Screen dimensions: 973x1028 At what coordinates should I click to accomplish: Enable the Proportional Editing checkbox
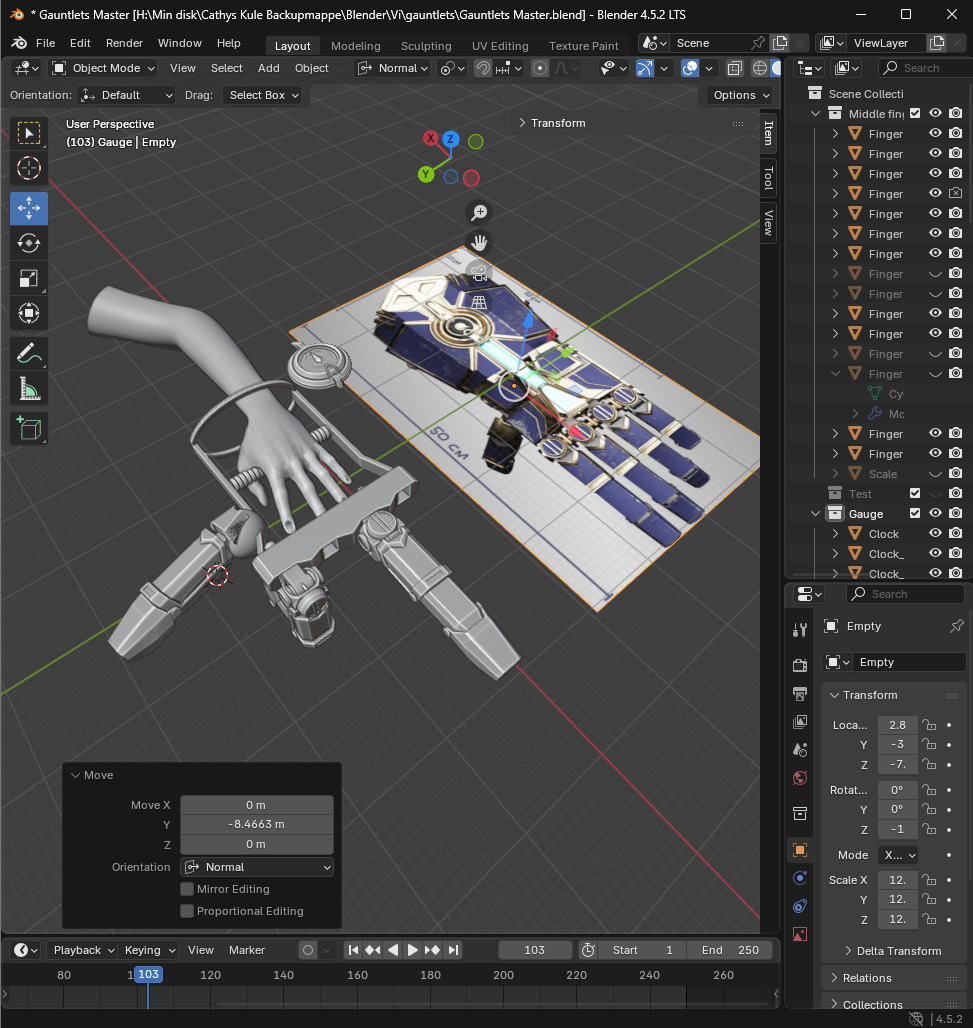(x=187, y=911)
